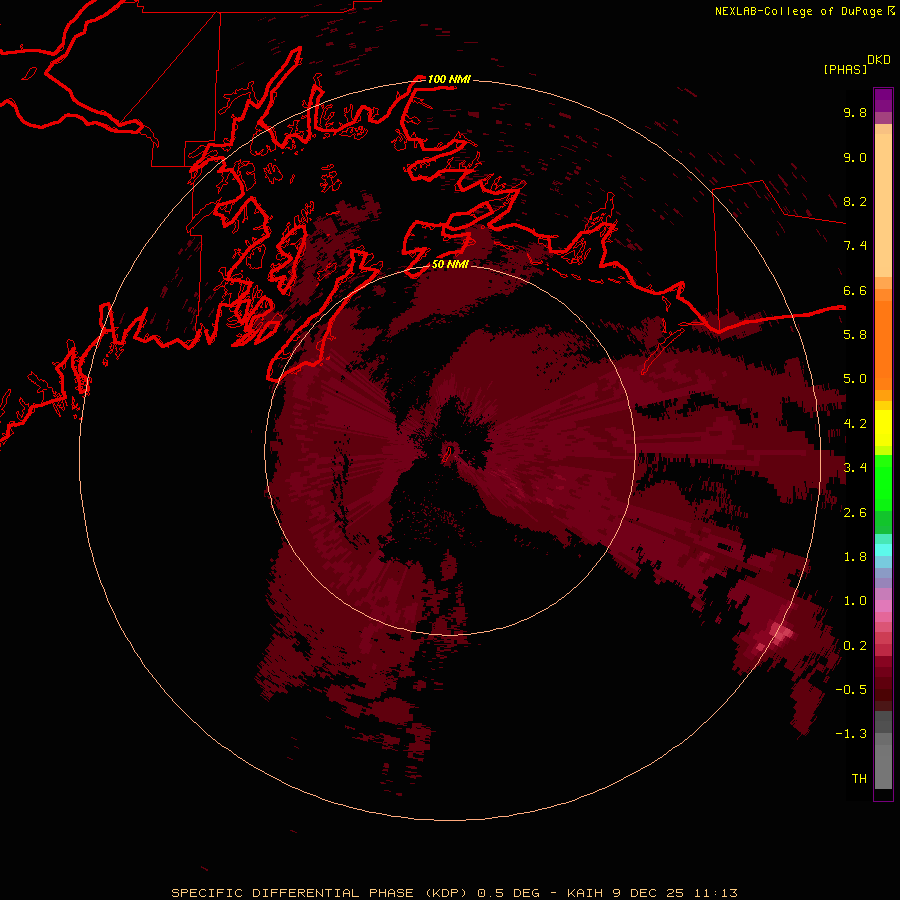Click the 9.0 legend value

pos(855,157)
